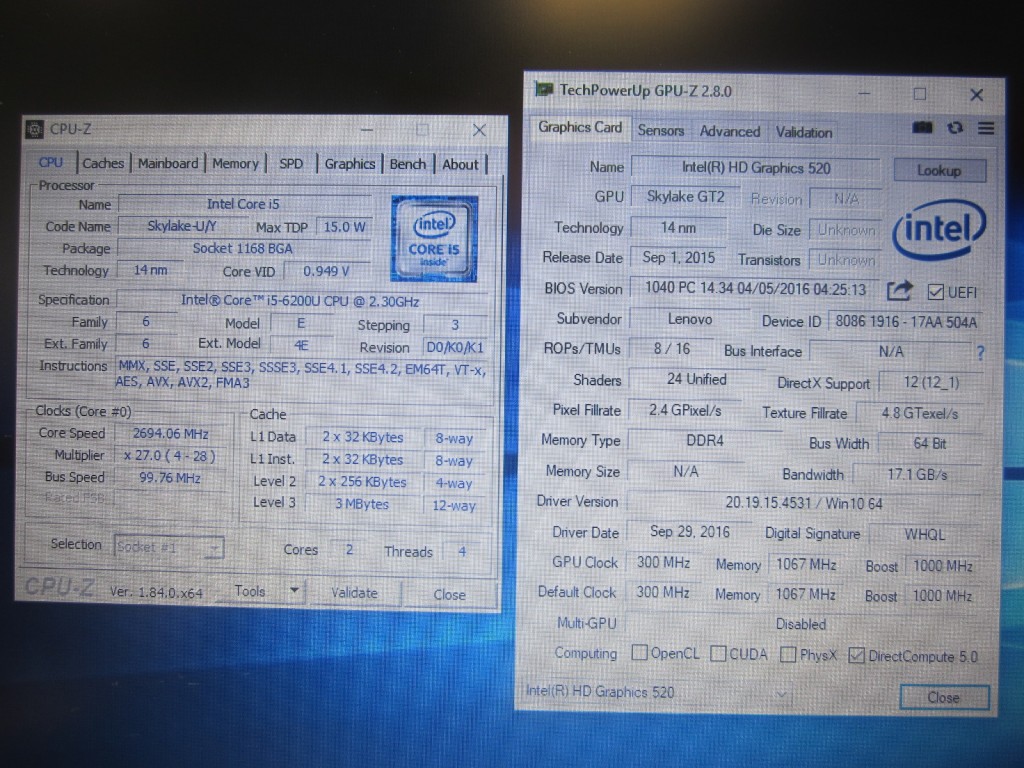Switch to the Sensors tab
Screen dimensions: 1024x768
point(661,131)
